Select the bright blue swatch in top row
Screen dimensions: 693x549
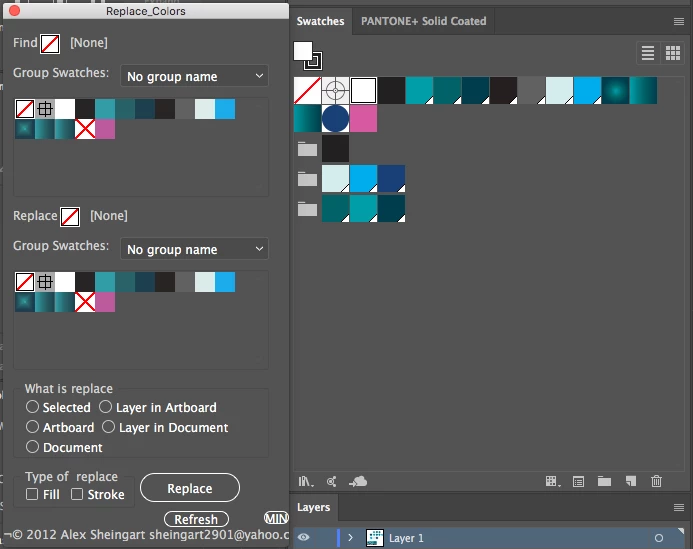(587, 91)
